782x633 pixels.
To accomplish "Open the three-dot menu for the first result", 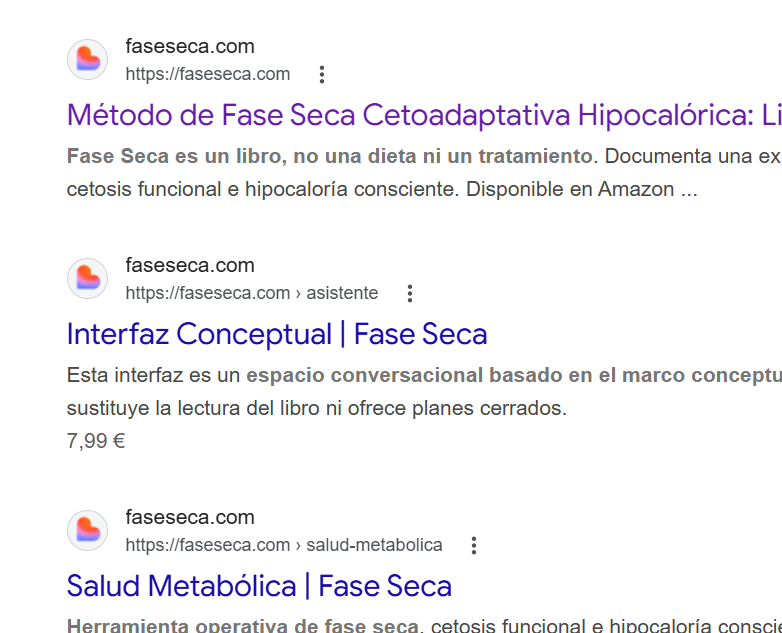I will [321, 74].
